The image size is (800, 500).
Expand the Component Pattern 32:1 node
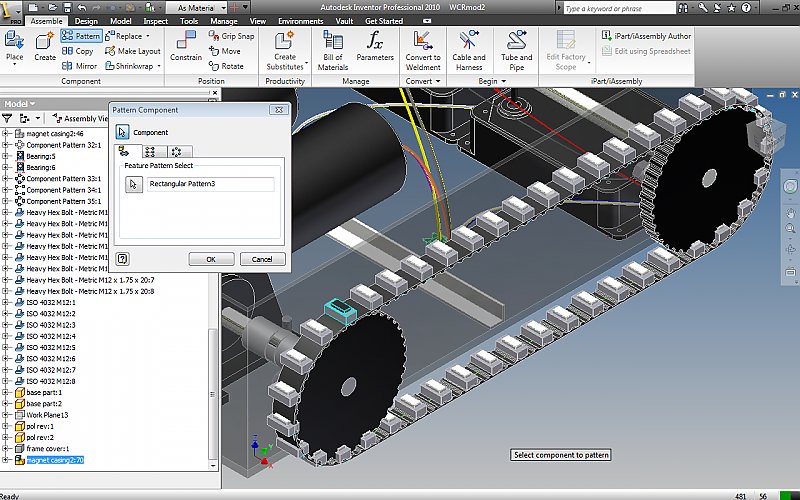coord(7,145)
